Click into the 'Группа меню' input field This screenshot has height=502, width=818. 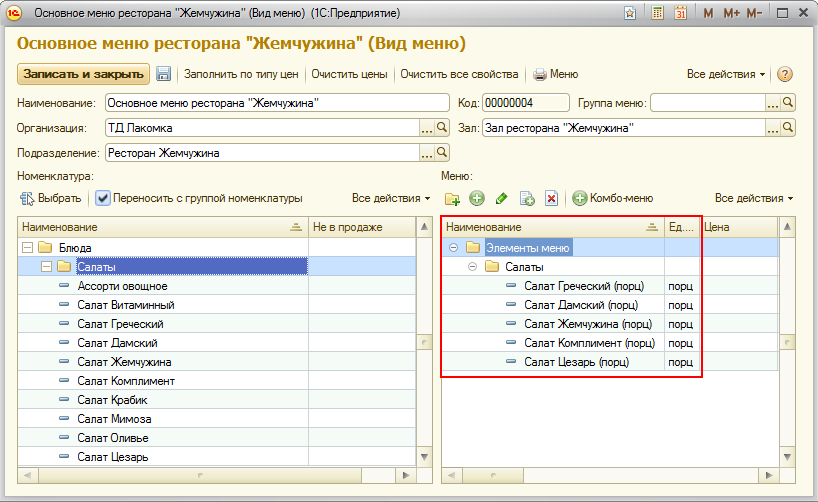coord(708,103)
